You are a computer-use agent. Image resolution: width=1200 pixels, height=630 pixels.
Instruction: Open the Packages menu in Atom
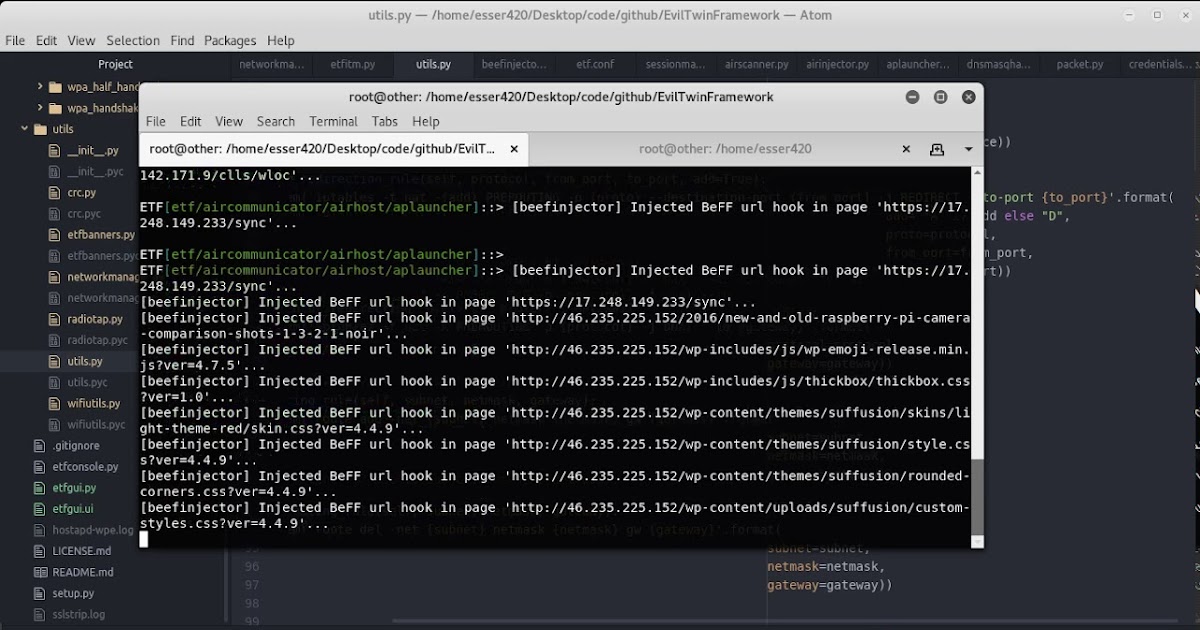point(230,40)
